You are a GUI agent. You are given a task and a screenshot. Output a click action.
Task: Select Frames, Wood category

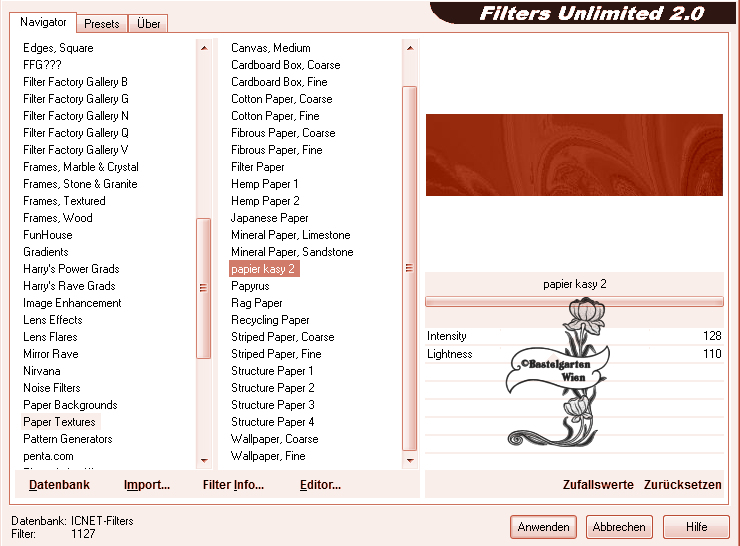58,218
